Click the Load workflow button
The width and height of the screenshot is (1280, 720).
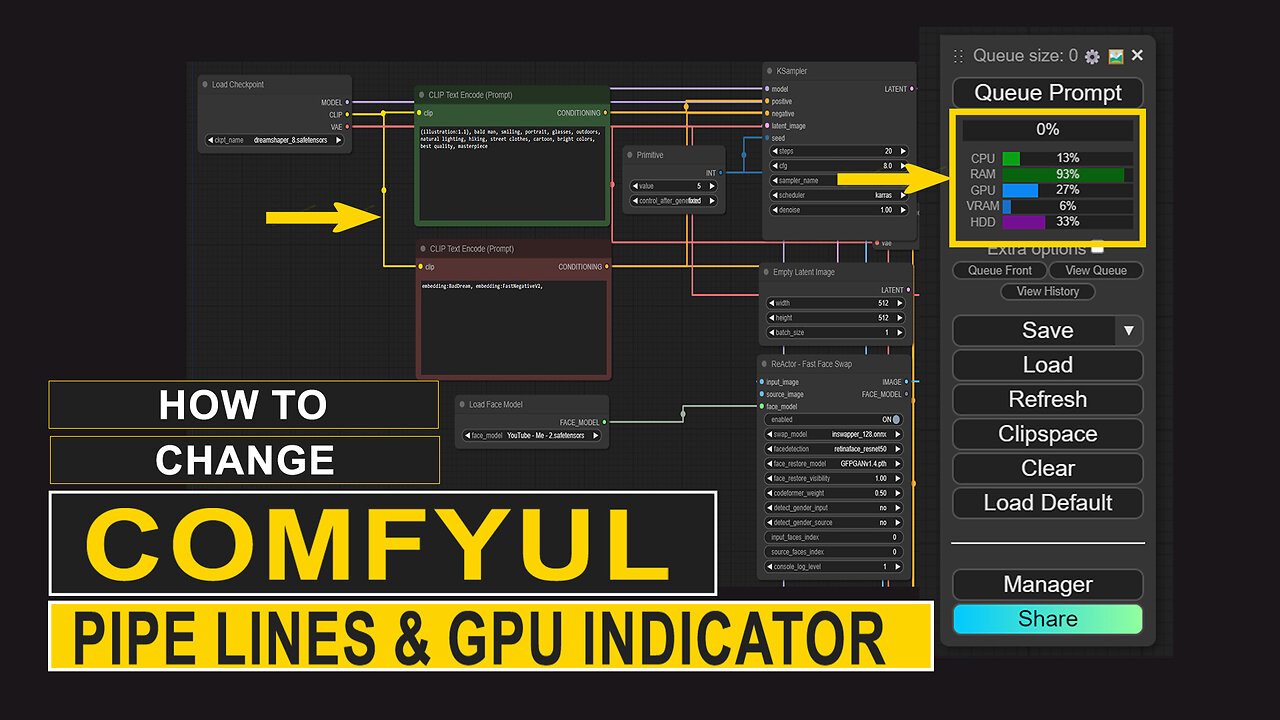point(1048,365)
